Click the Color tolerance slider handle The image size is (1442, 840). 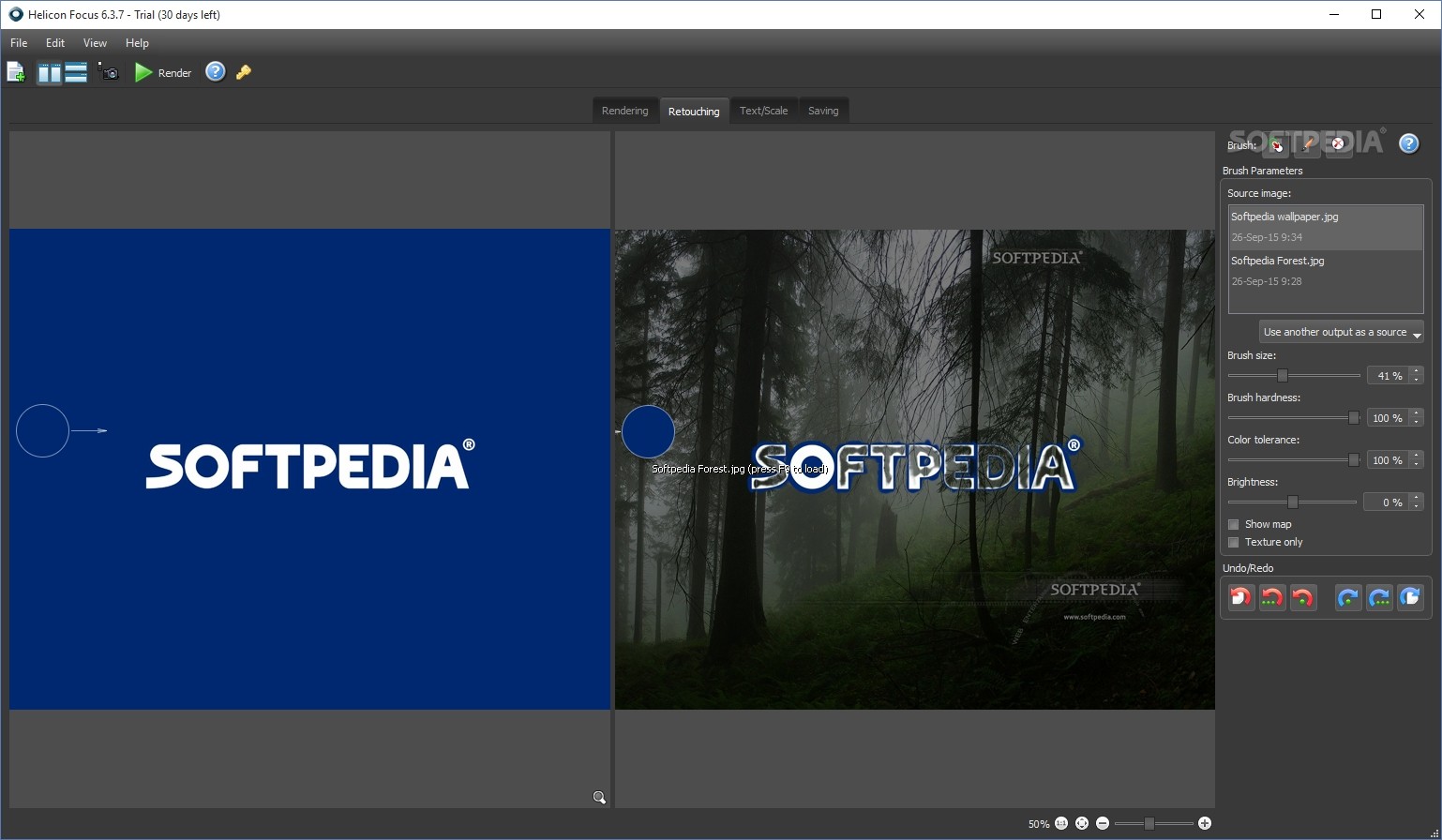(x=1354, y=459)
